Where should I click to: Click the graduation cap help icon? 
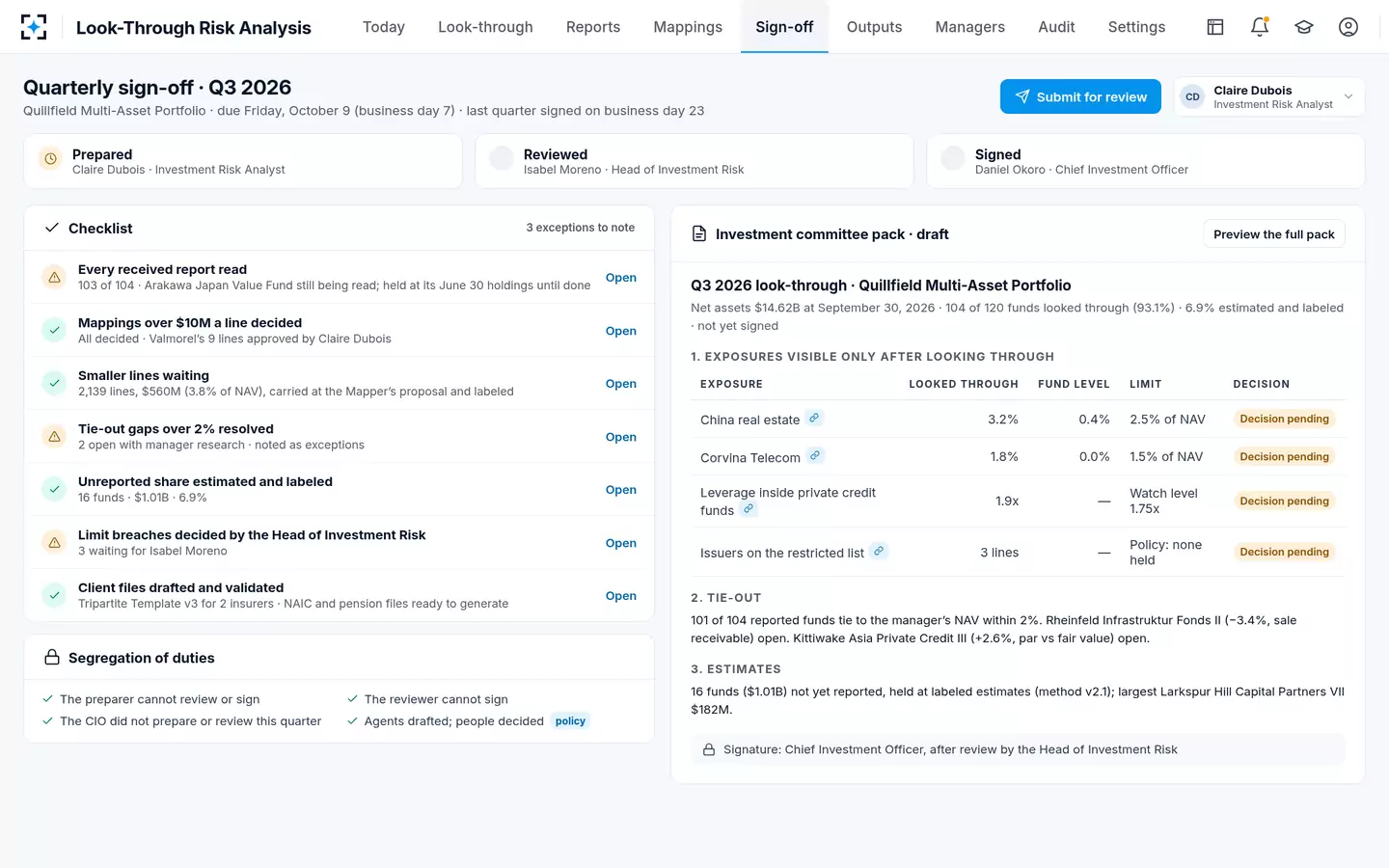tap(1304, 27)
